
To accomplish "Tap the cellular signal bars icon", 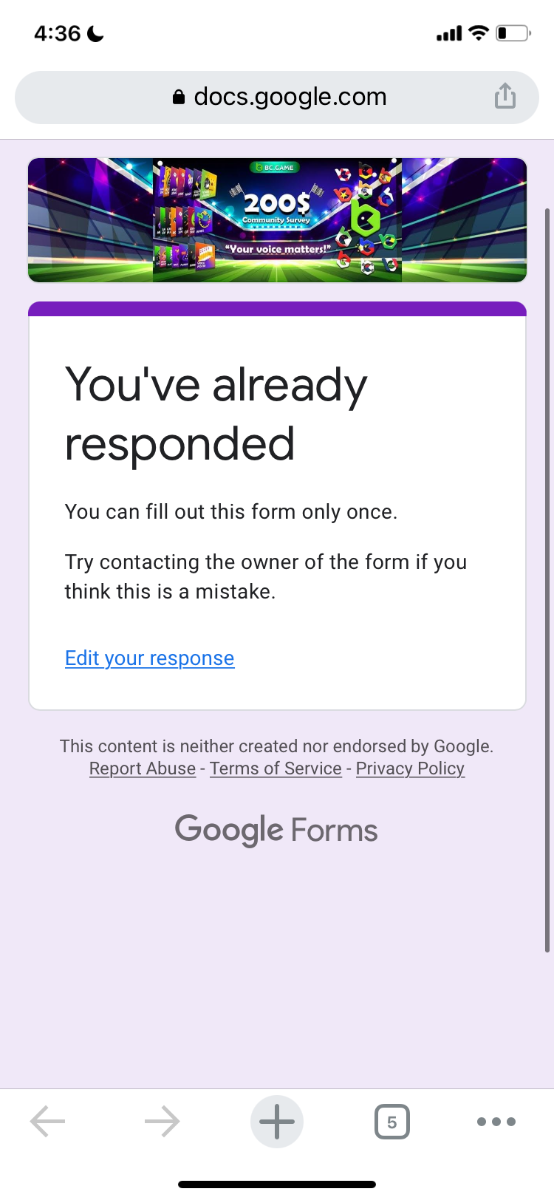I will click(449, 35).
